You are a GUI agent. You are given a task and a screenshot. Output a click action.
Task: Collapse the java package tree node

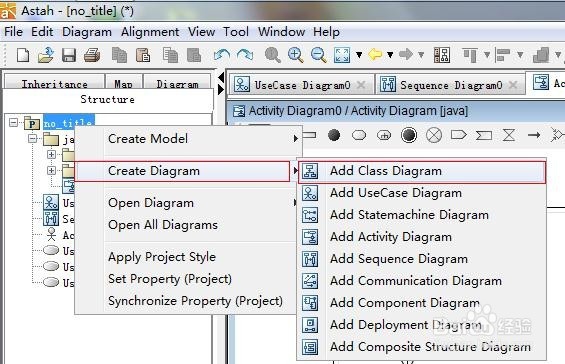pos(33,138)
